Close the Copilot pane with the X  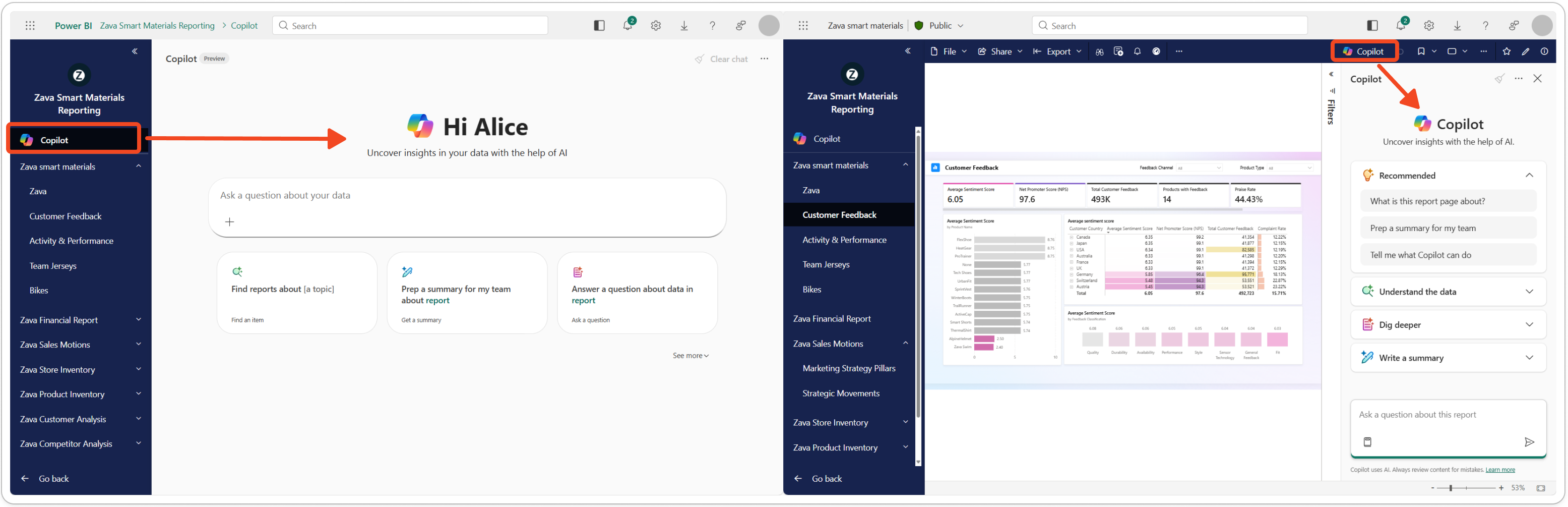coord(1538,79)
